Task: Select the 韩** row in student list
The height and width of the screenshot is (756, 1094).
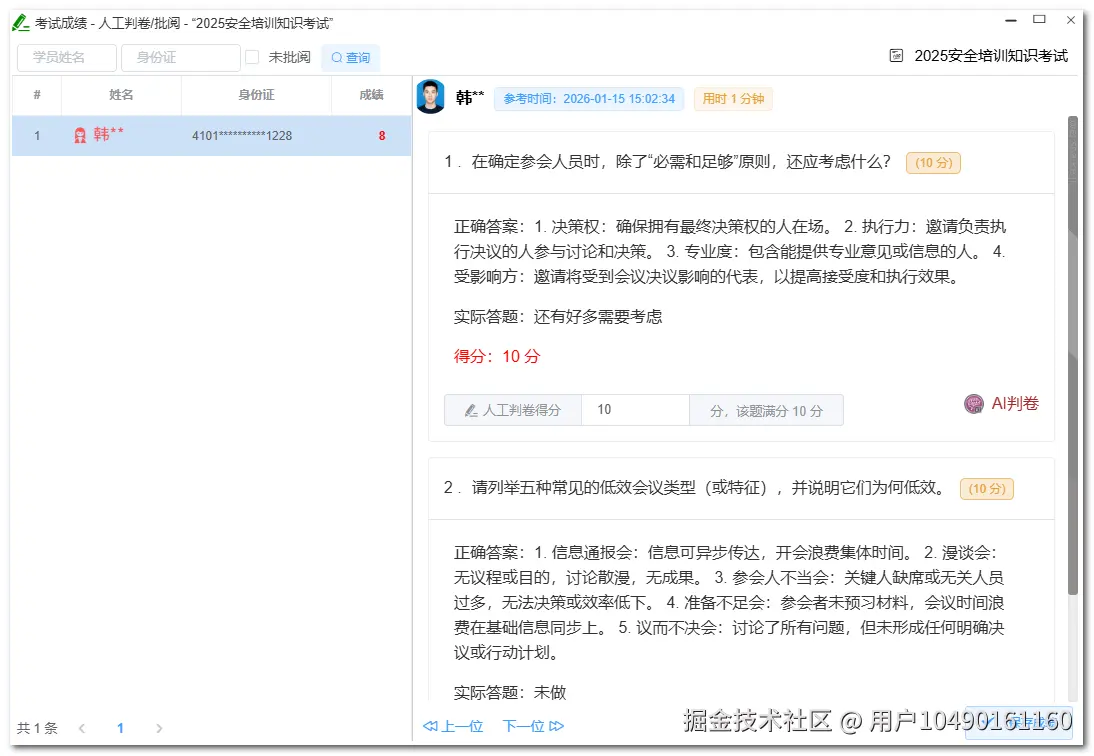Action: click(210, 135)
